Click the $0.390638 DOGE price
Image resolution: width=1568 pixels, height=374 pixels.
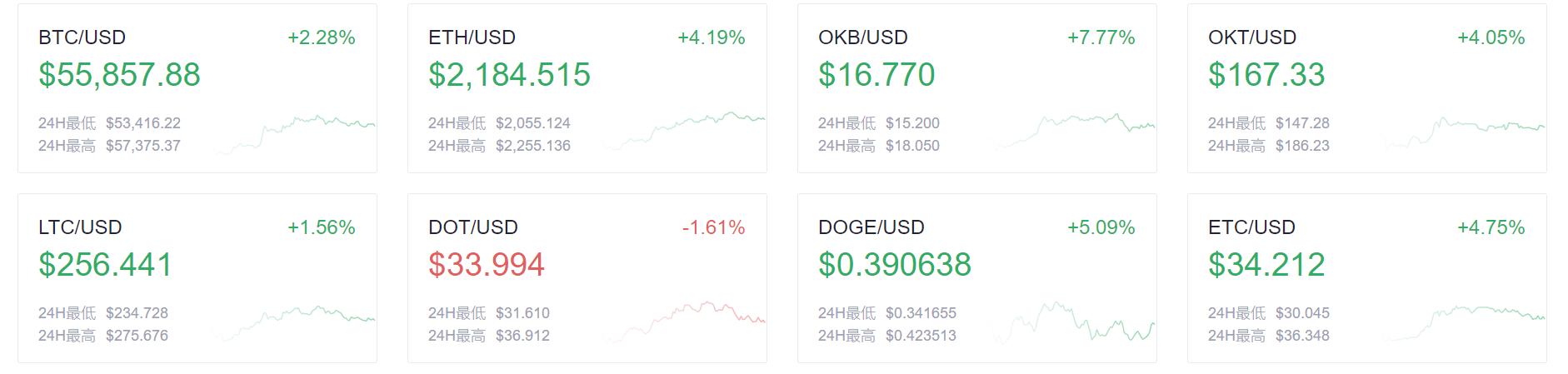[x=895, y=265]
